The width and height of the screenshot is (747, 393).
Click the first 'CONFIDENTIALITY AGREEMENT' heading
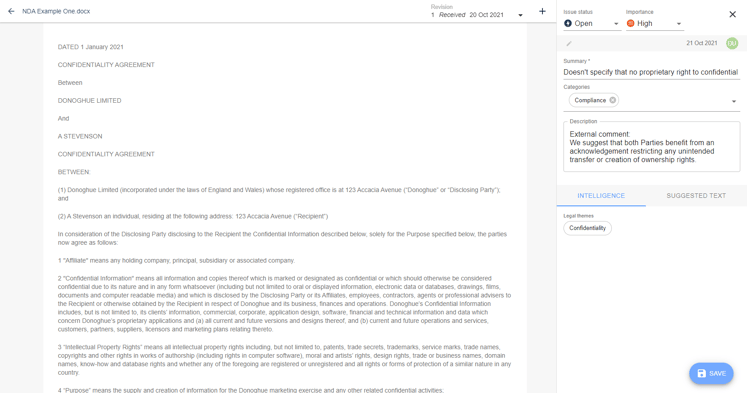[x=106, y=65]
